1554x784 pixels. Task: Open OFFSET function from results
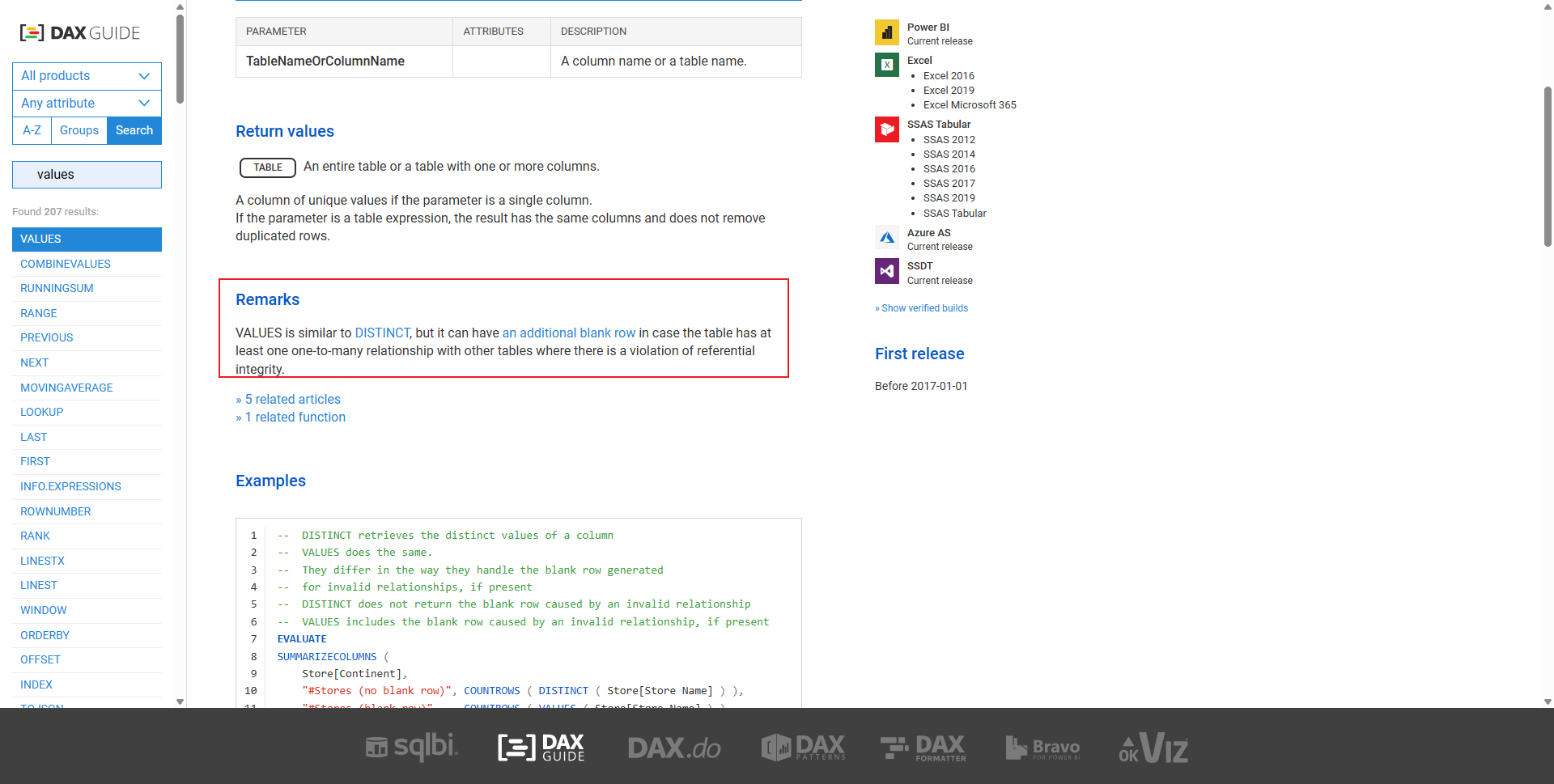click(x=87, y=660)
